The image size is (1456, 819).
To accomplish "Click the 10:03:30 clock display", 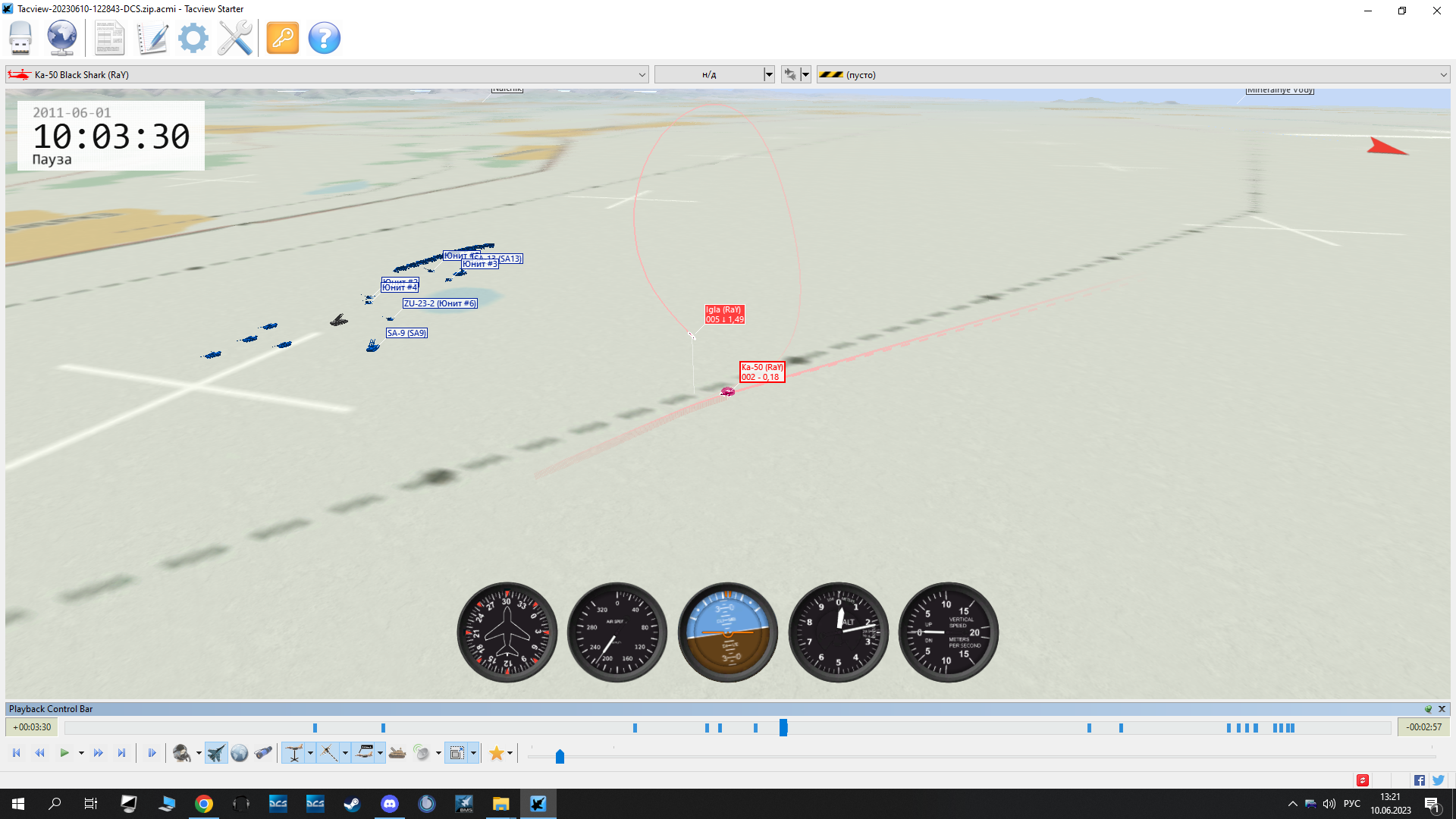I will [111, 136].
